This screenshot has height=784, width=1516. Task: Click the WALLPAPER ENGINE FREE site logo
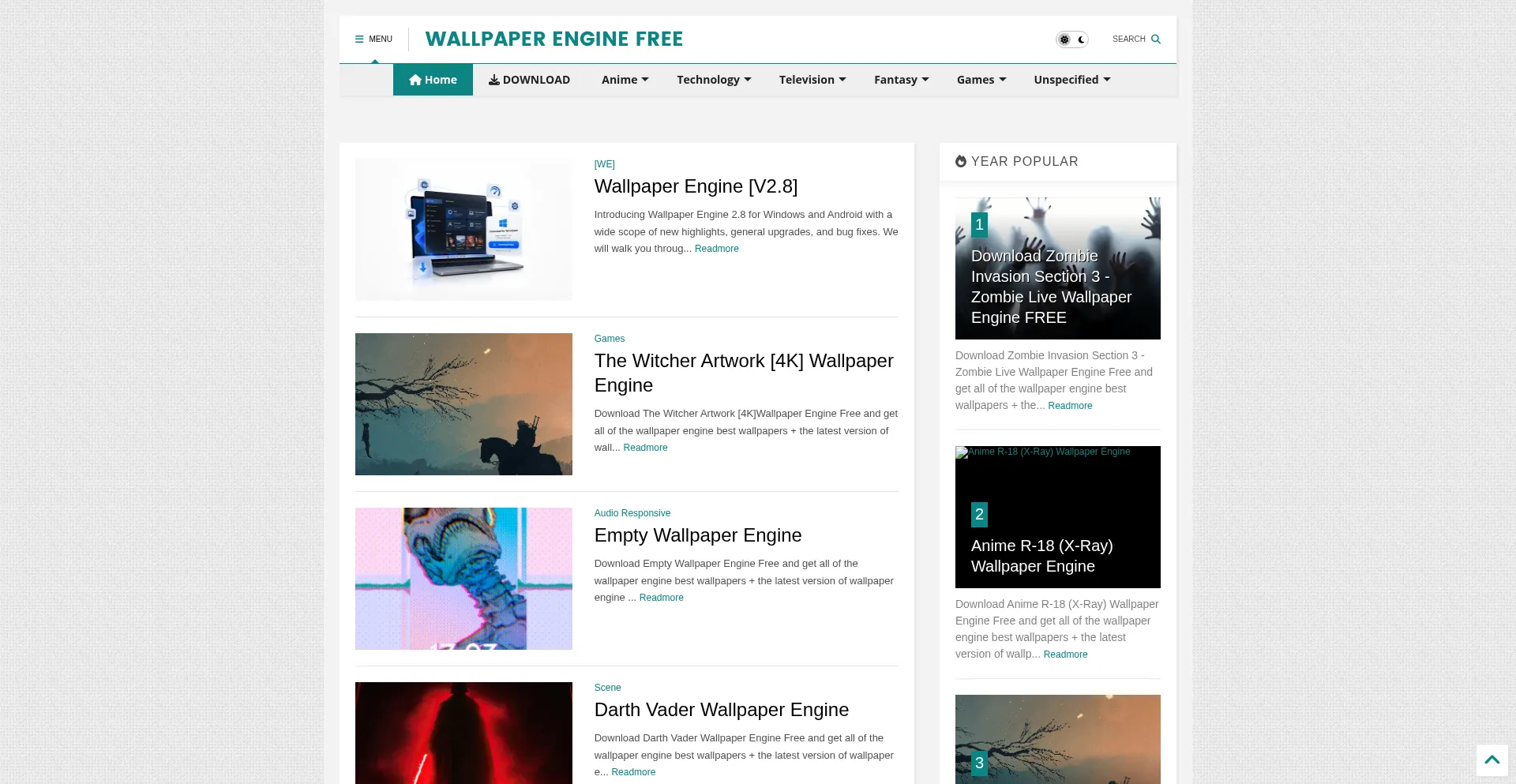click(553, 39)
